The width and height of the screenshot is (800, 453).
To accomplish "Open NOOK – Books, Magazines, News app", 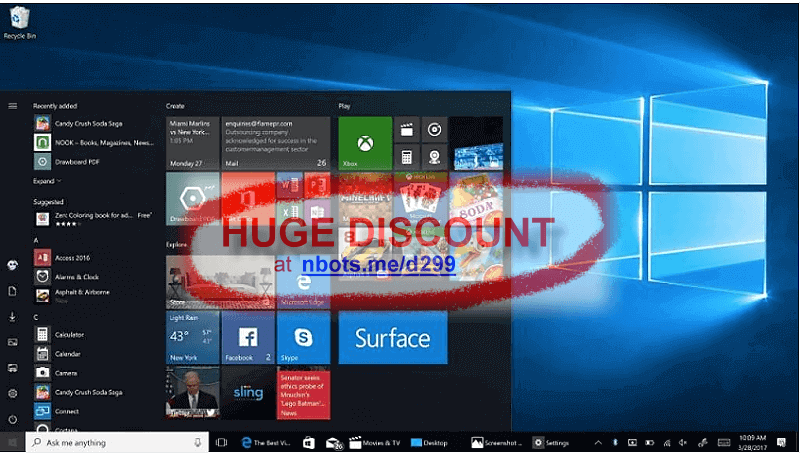I will pyautogui.click(x=94, y=143).
